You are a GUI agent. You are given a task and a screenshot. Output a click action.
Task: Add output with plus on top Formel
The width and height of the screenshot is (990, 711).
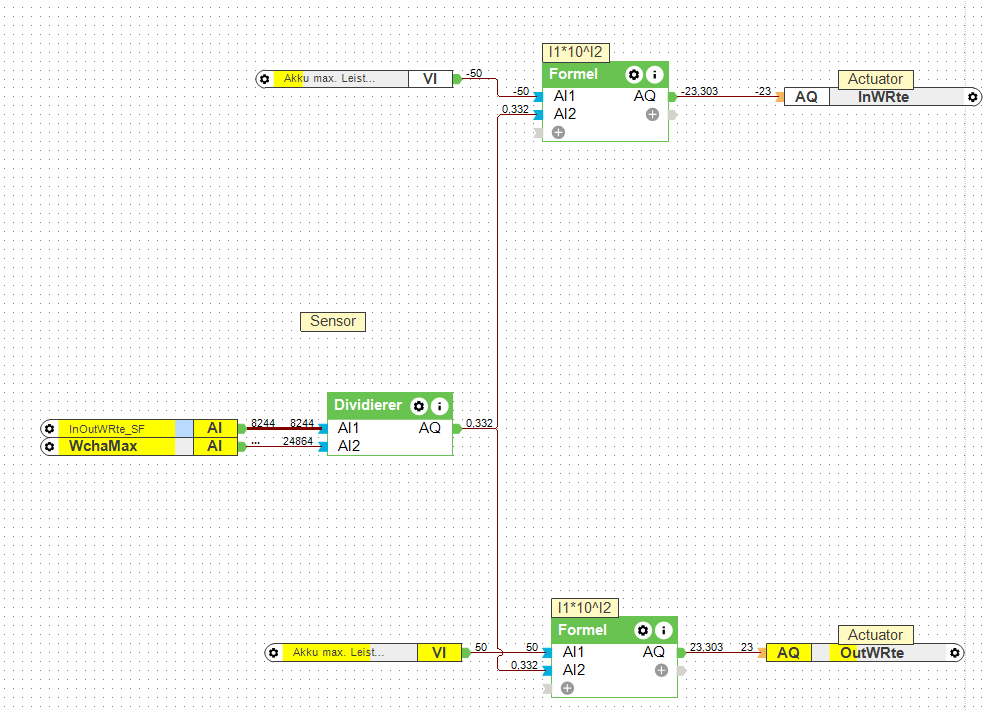pos(652,114)
